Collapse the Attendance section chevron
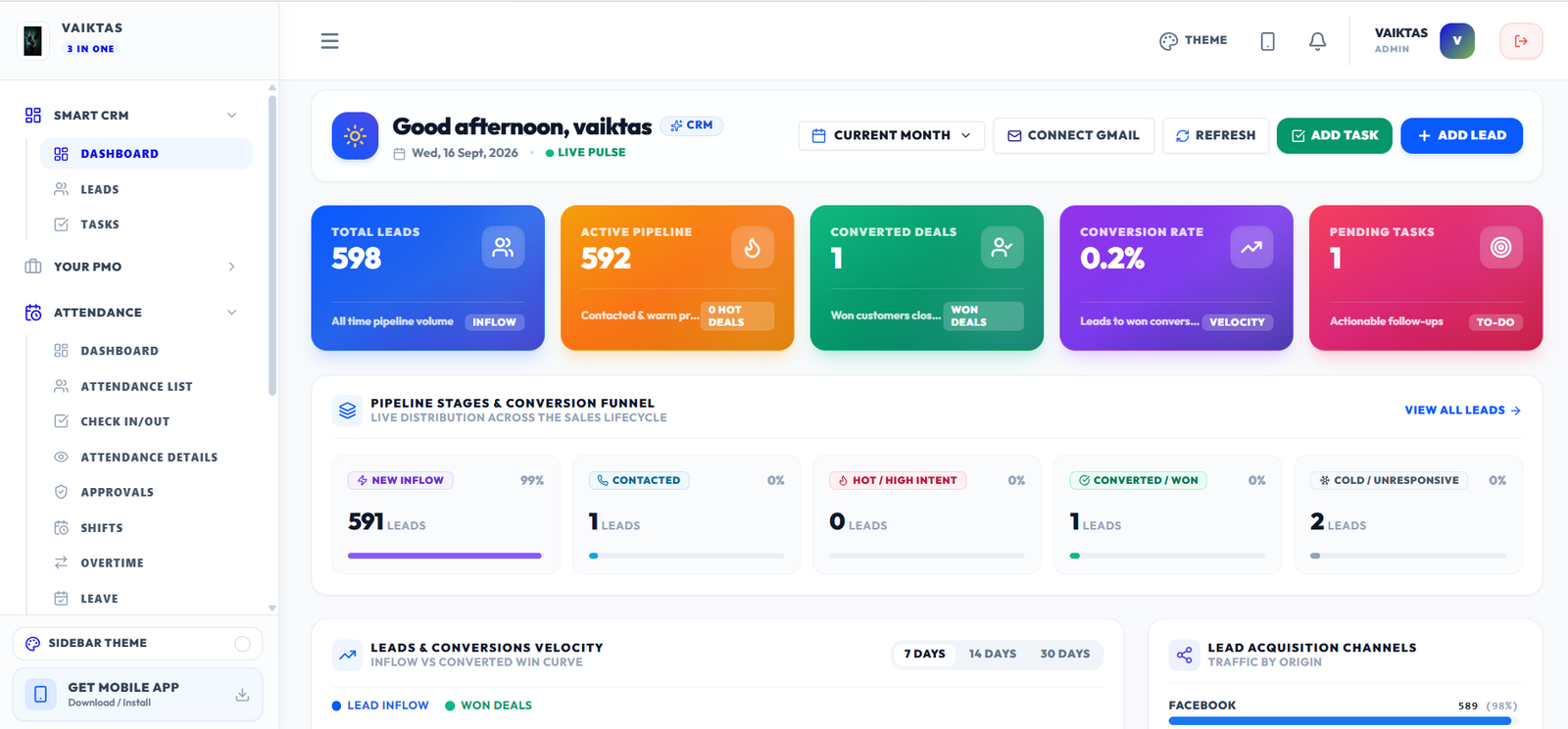The width and height of the screenshot is (1568, 729). [x=232, y=313]
